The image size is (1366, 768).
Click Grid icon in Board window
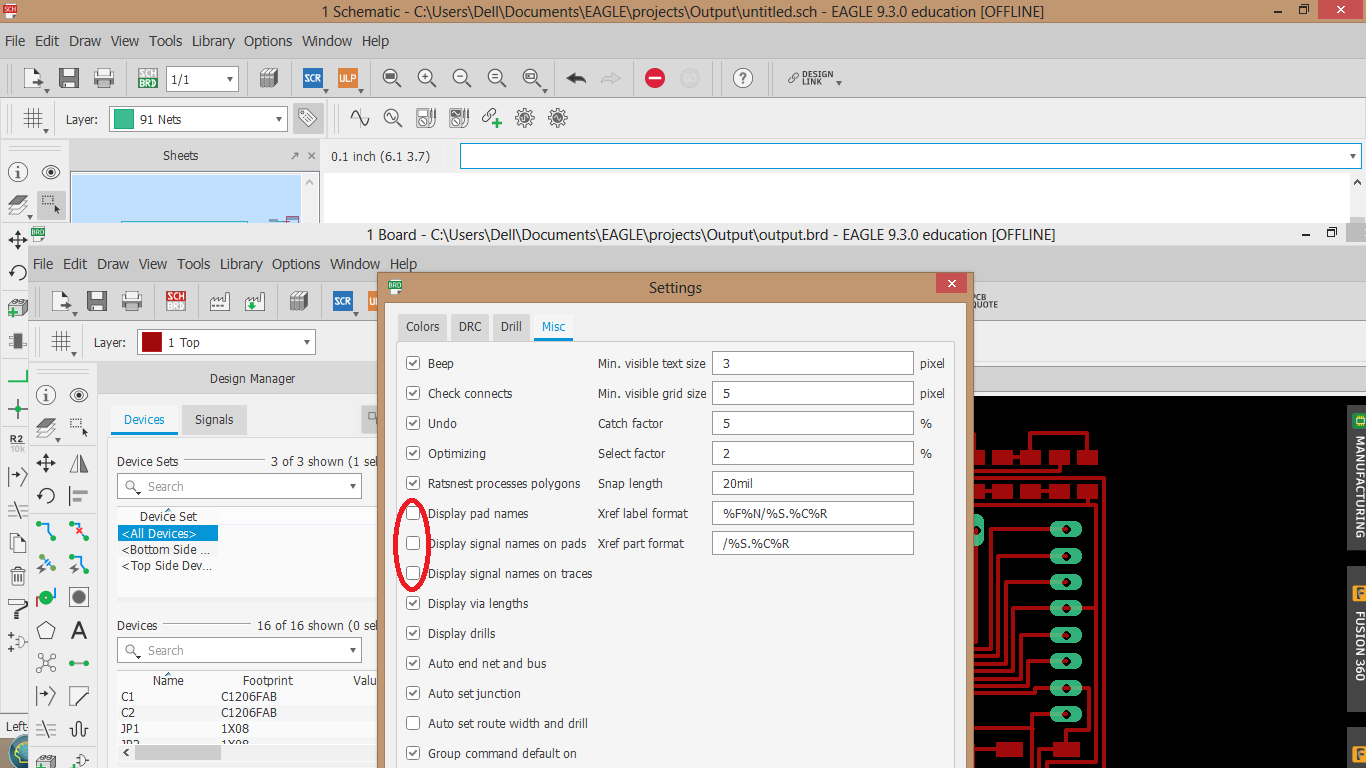[62, 342]
